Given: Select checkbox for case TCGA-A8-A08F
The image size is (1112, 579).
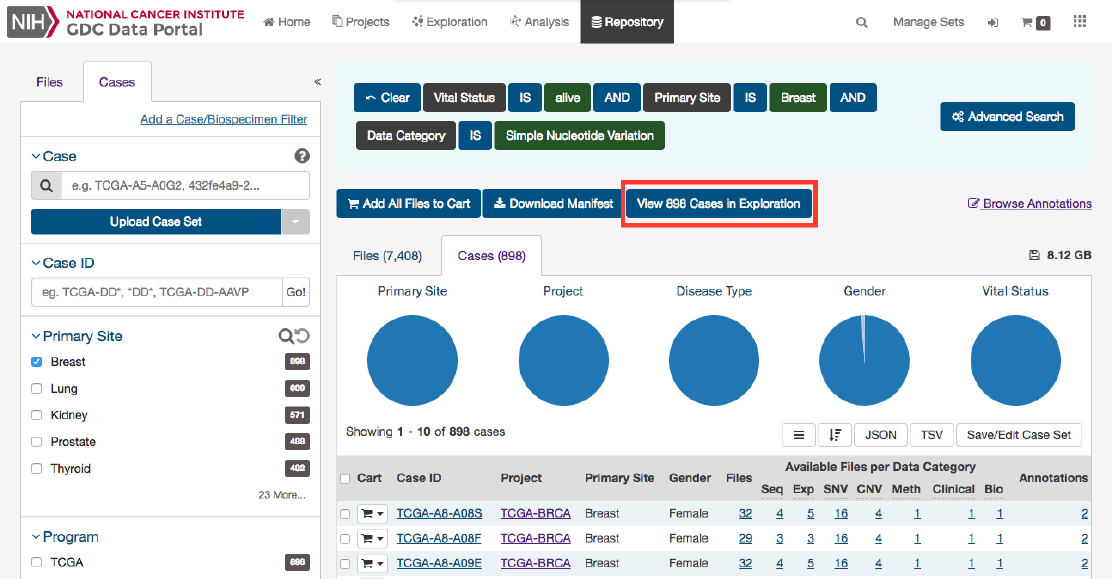Looking at the screenshot, I should (x=345, y=539).
